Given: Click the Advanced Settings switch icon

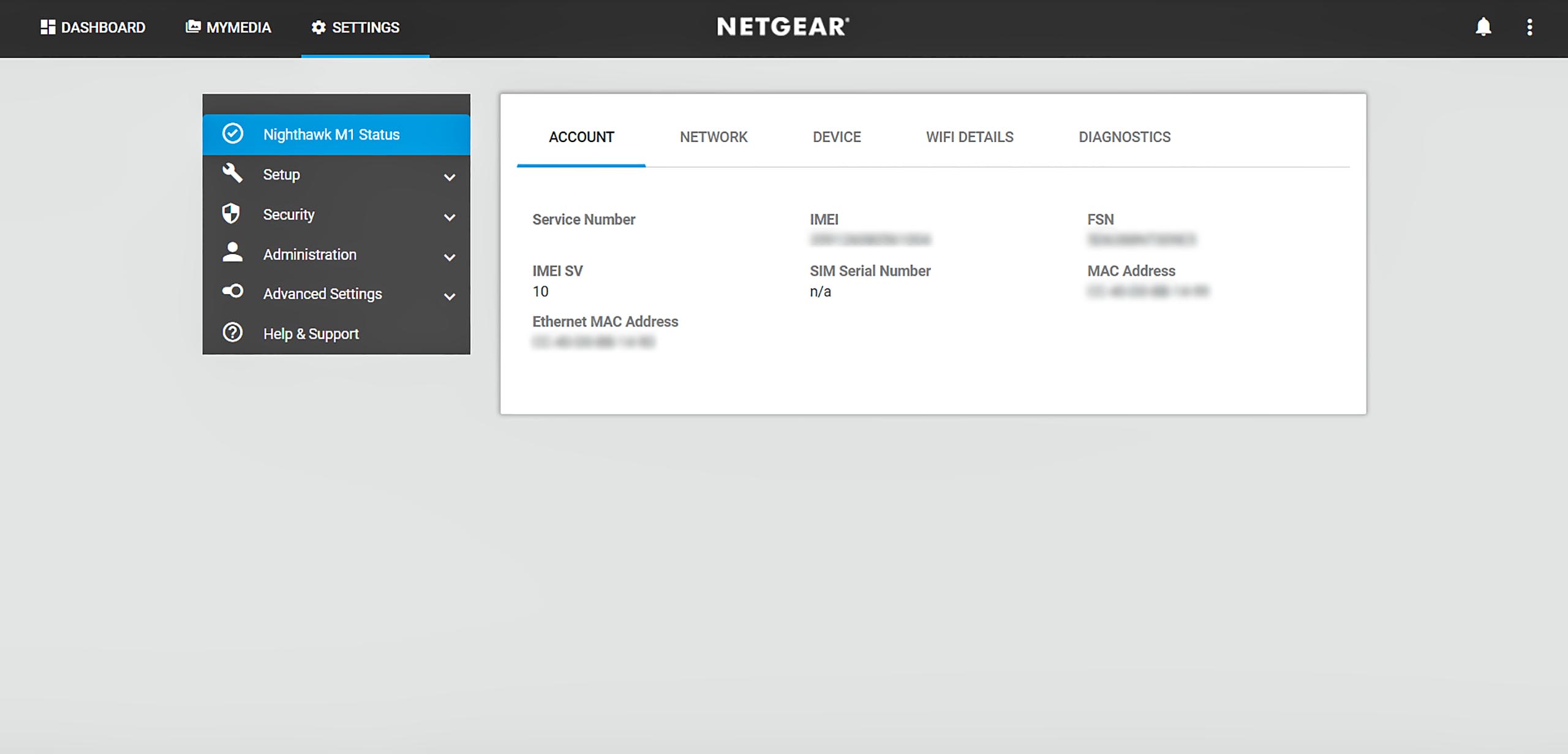Looking at the screenshot, I should pos(233,292).
